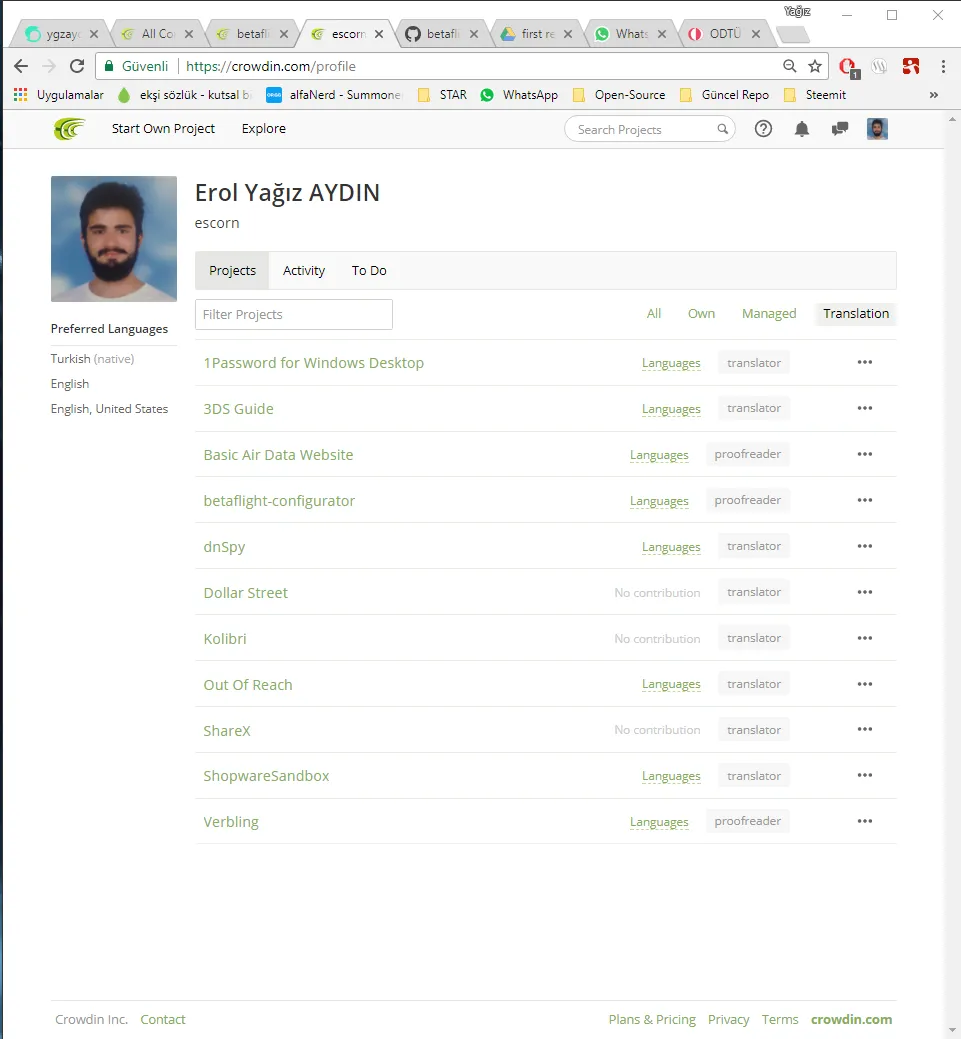Open the notifications bell icon
The image size is (961, 1039).
802,129
